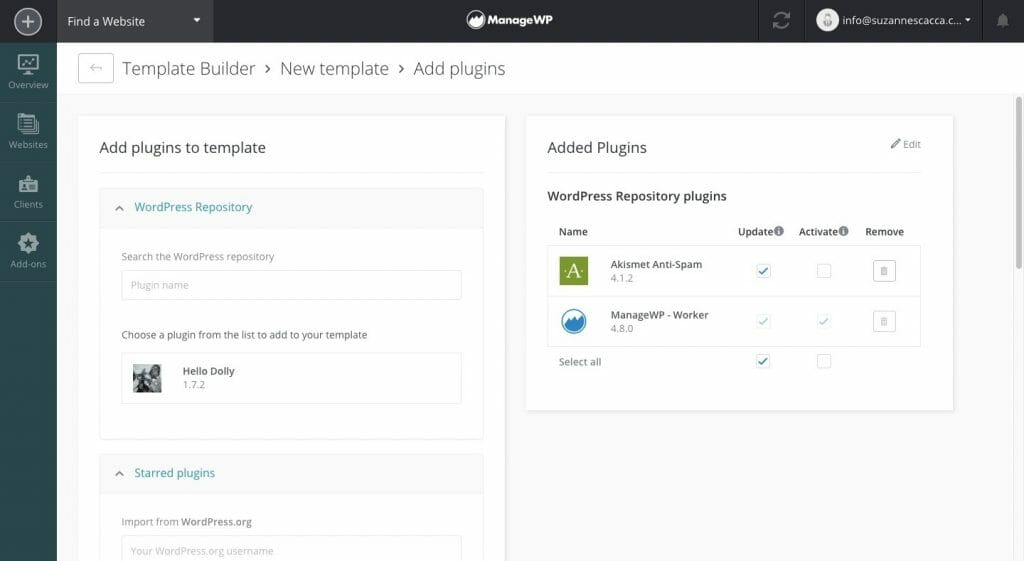This screenshot has height=561, width=1024.
Task: Click the Name column header
Action: [x=573, y=232]
